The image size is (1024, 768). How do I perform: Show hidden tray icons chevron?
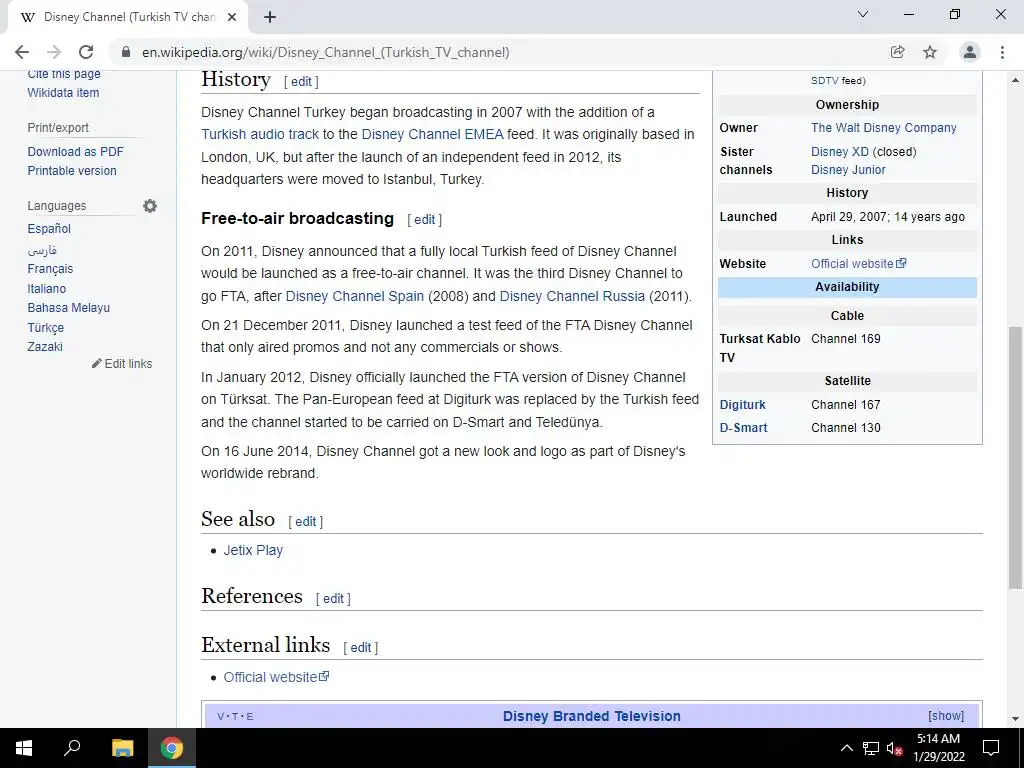click(x=846, y=748)
